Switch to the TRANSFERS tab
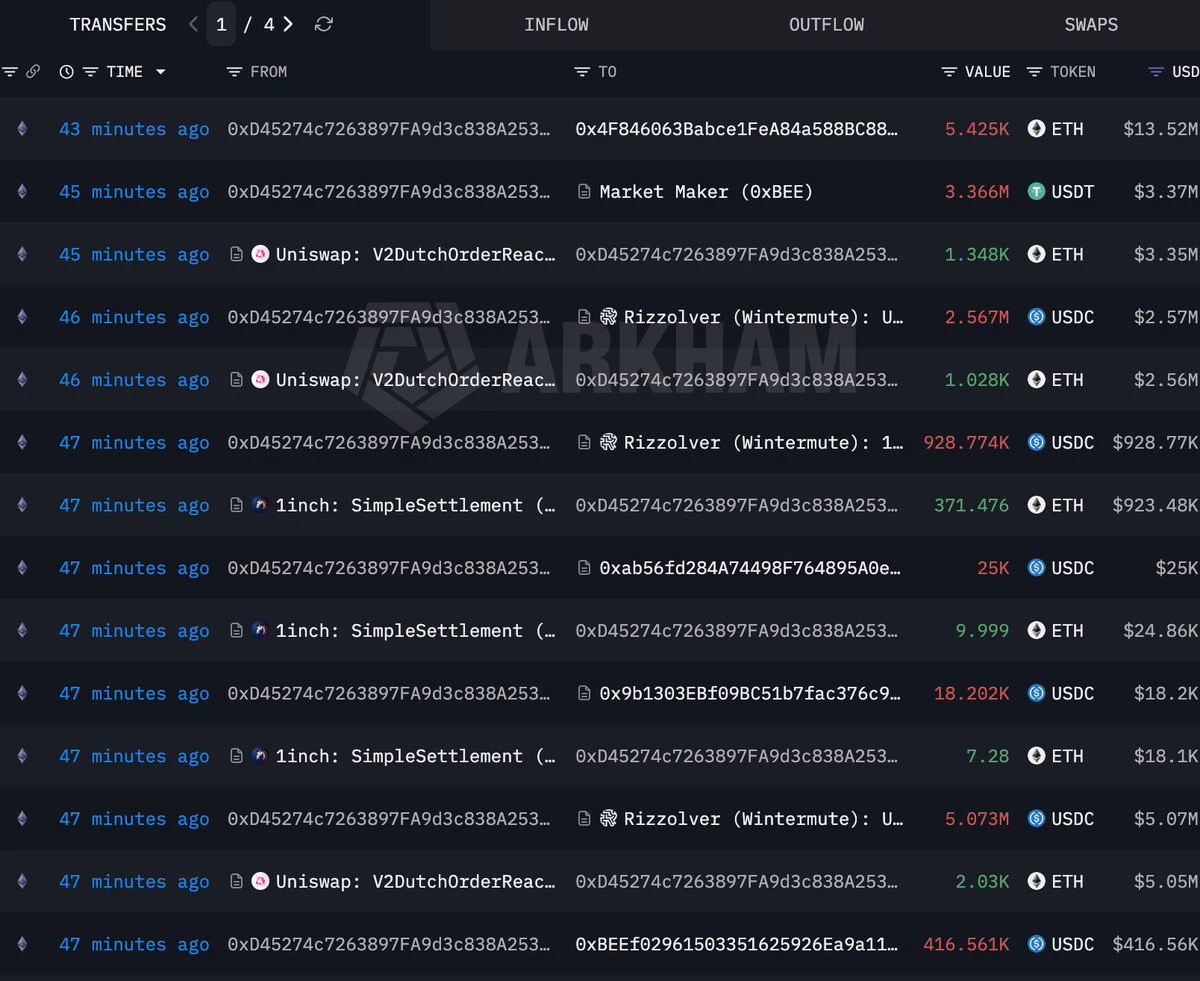The height and width of the screenshot is (981, 1200). tap(118, 24)
